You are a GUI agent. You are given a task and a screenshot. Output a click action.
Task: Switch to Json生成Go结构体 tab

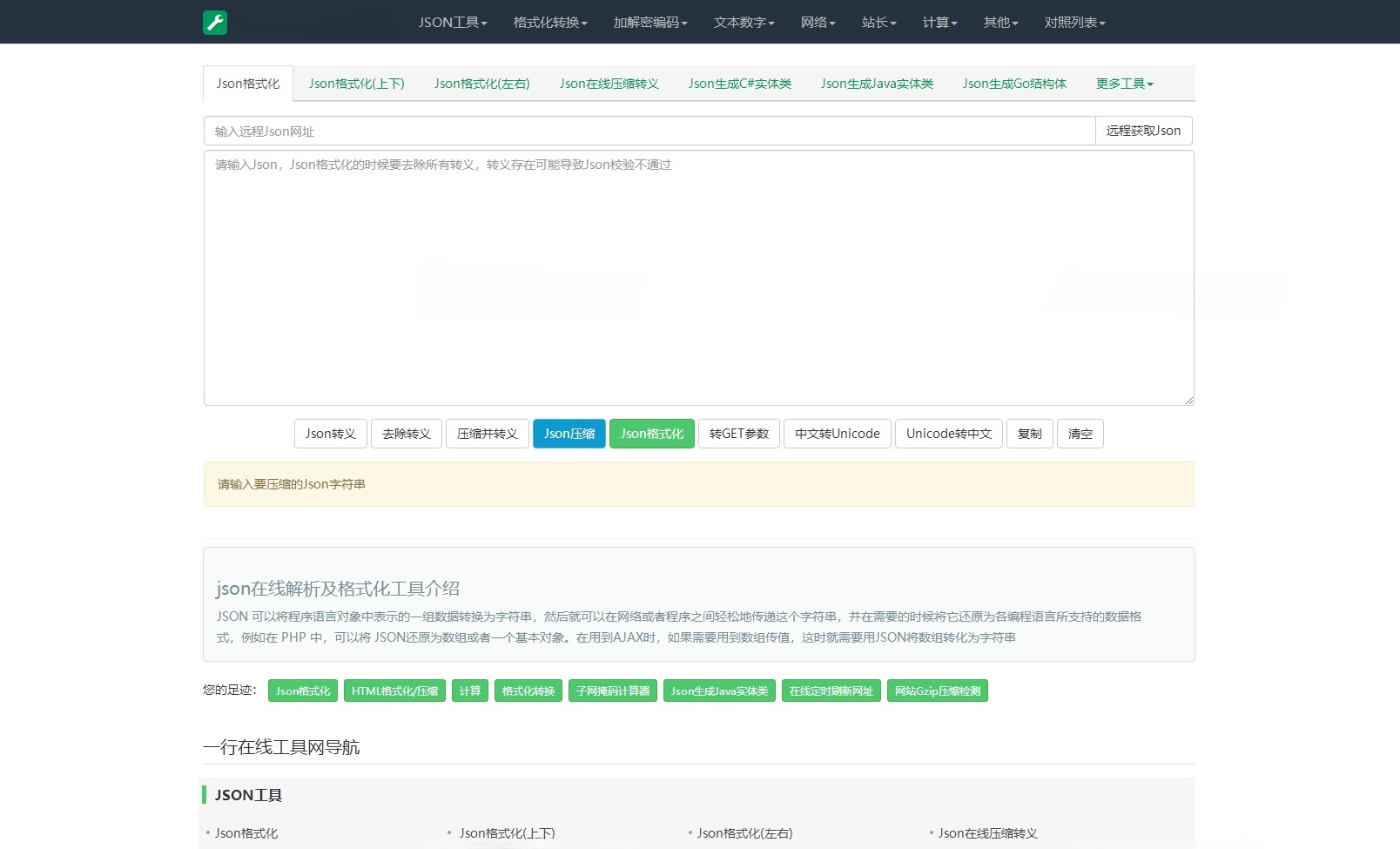click(1013, 84)
